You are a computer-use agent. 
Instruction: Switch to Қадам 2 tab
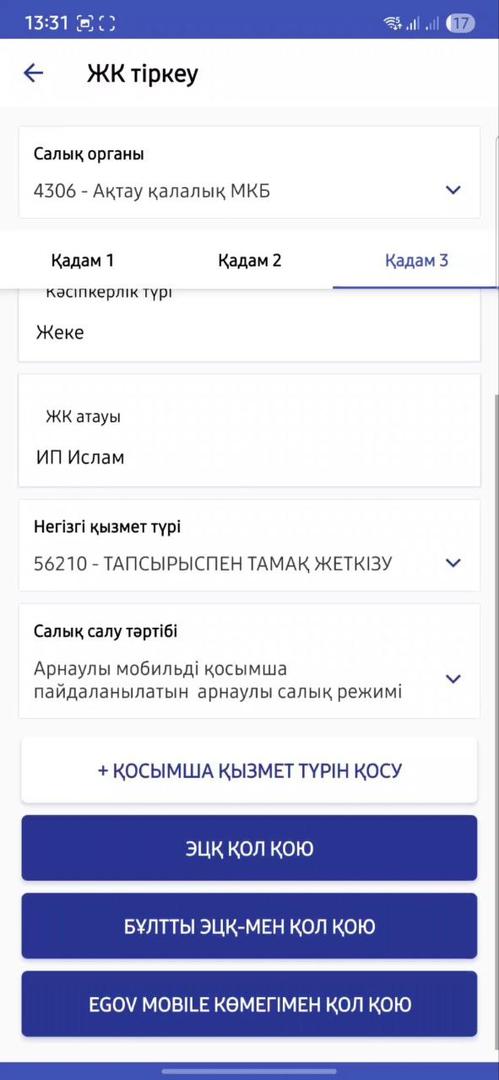[x=250, y=260]
